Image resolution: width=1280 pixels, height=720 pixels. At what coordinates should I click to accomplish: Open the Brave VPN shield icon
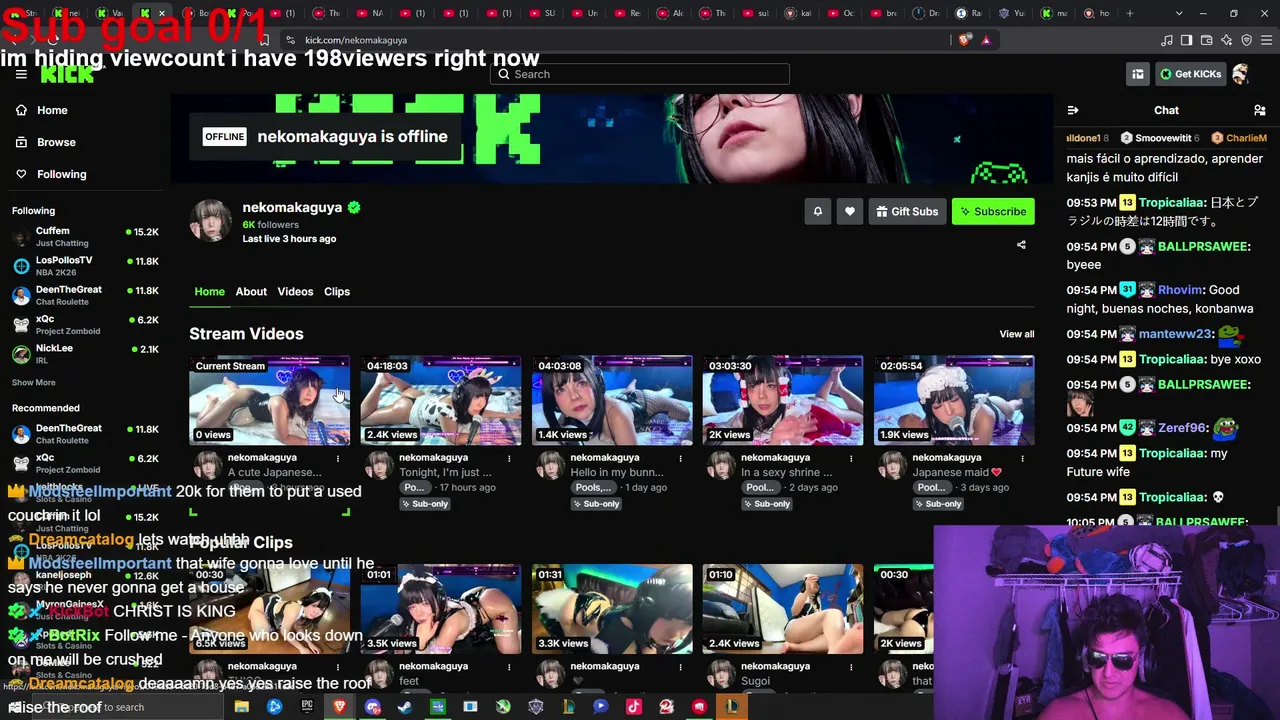point(1246,40)
